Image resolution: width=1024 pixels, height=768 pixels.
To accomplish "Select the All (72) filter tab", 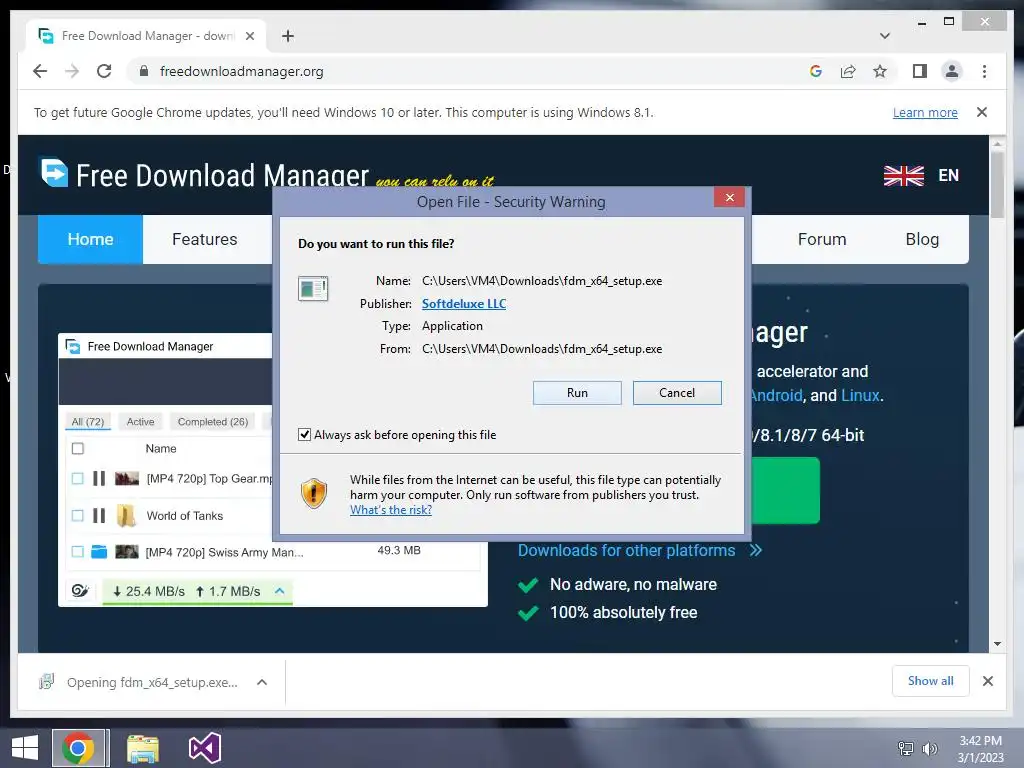I will coord(88,422).
